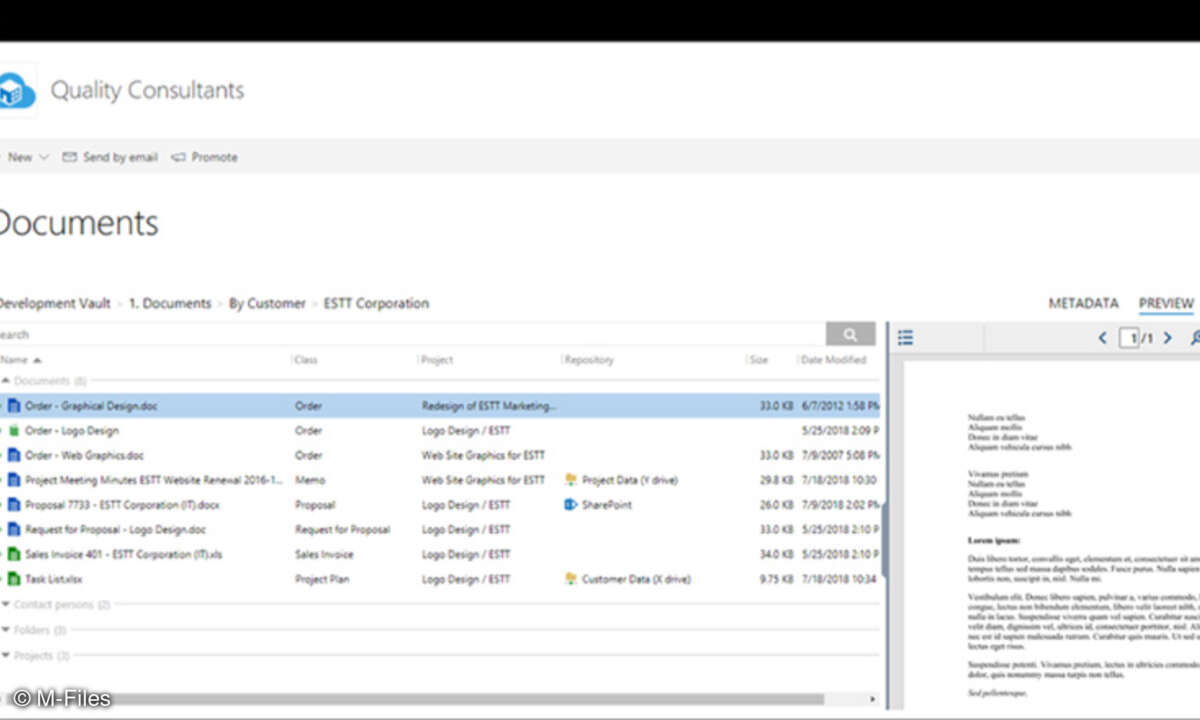Viewport: 1200px width, 720px height.
Task: Click the M-Files cloud logo icon
Action: 17,92
